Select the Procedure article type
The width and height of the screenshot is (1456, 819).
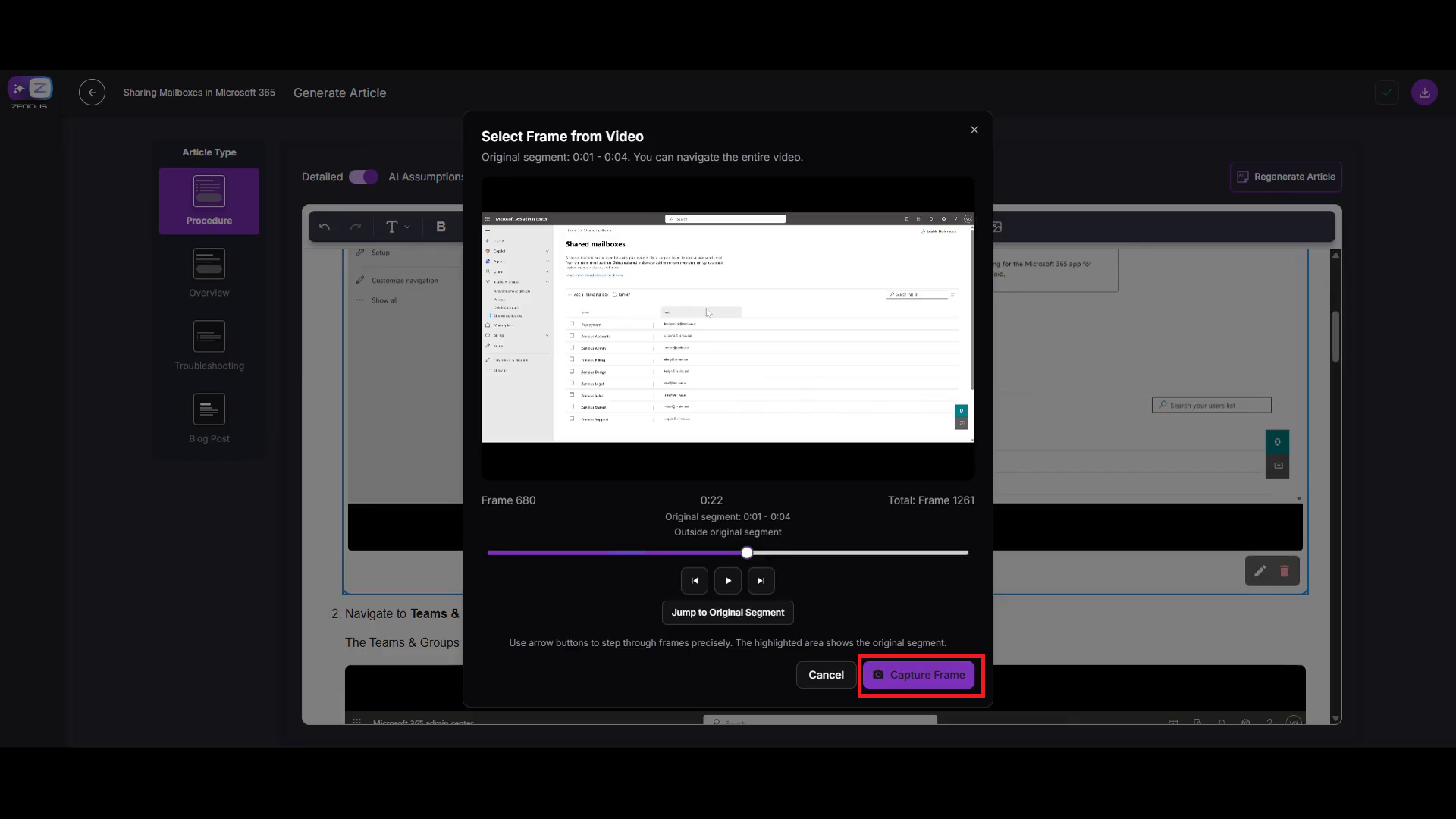pyautogui.click(x=209, y=201)
